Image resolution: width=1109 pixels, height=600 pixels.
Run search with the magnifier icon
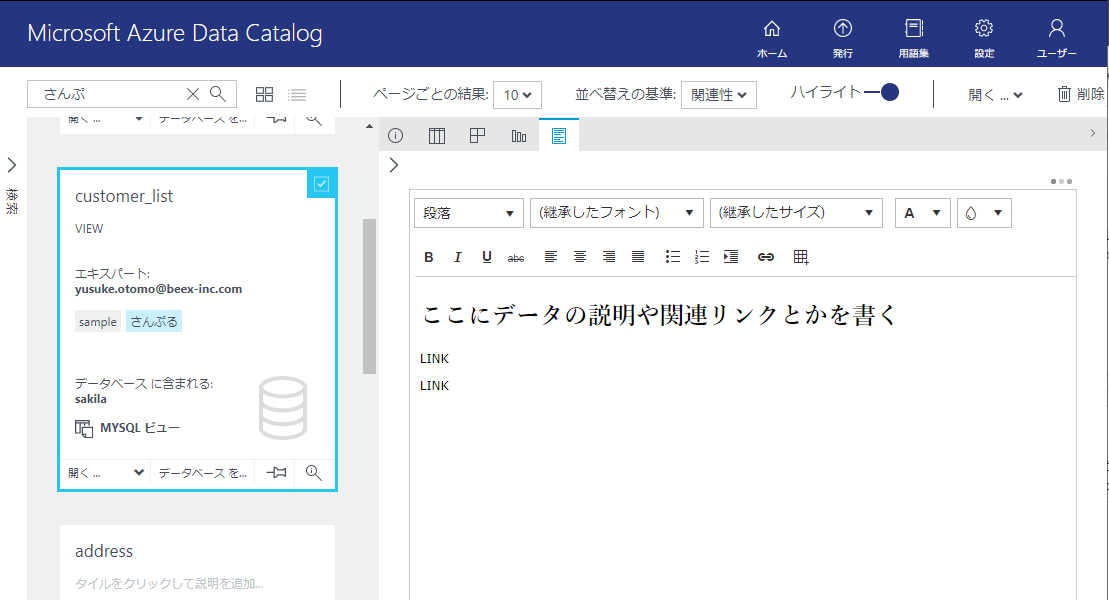click(218, 93)
